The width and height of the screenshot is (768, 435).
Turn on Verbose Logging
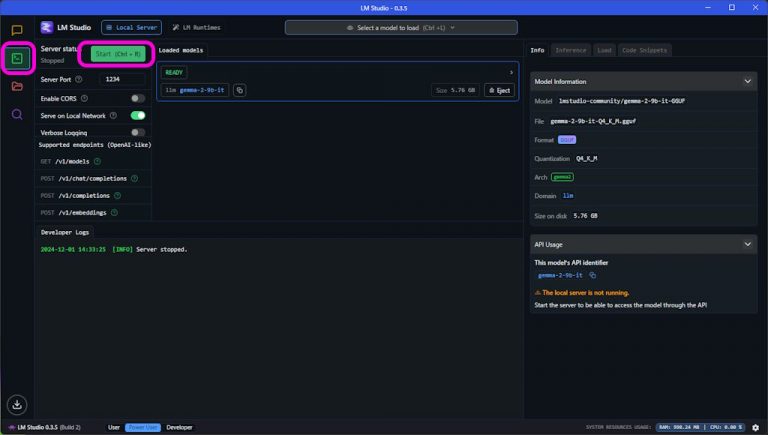point(138,132)
